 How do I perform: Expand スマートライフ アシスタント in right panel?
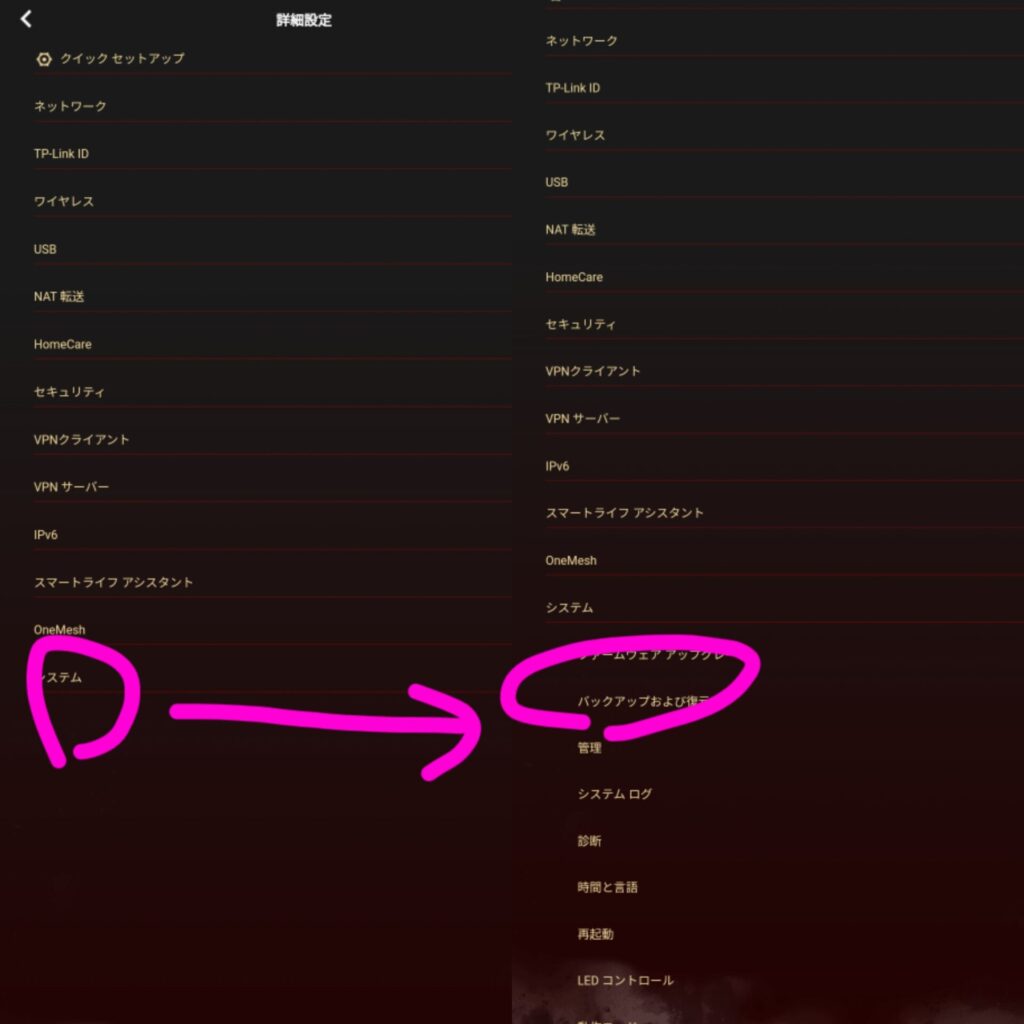(x=784, y=513)
